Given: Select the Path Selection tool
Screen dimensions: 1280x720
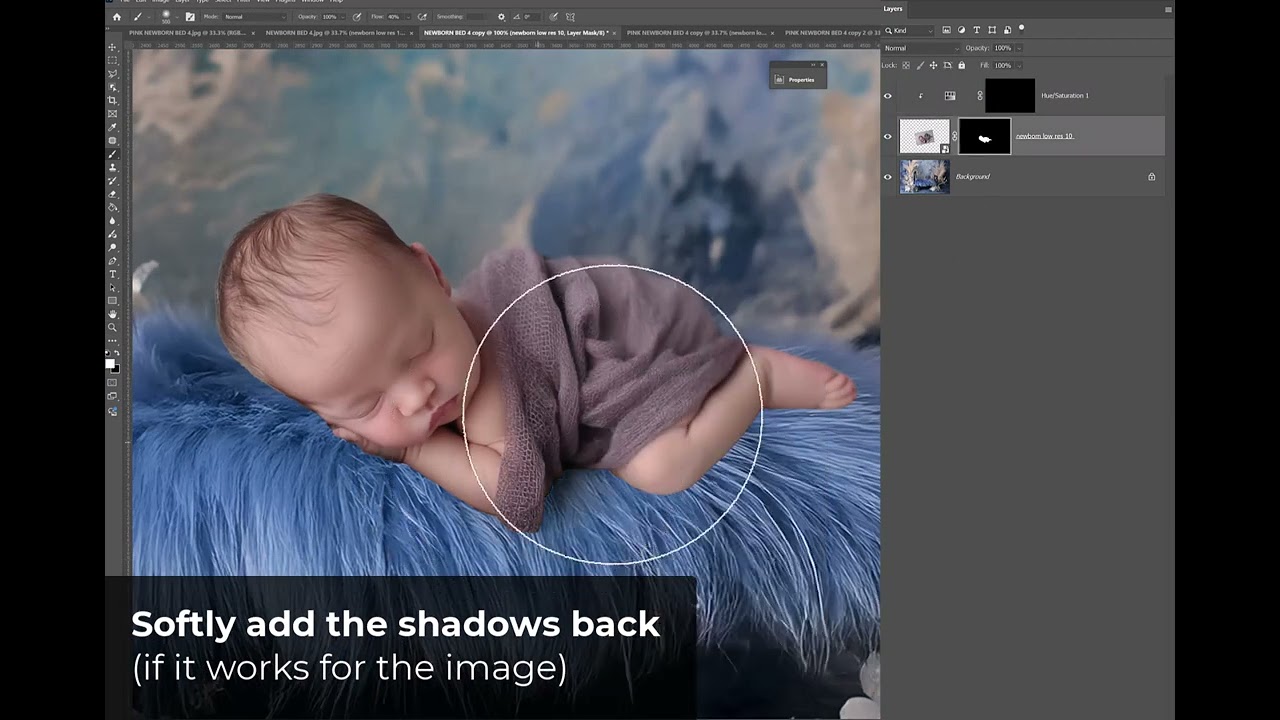Looking at the screenshot, I should (112, 288).
